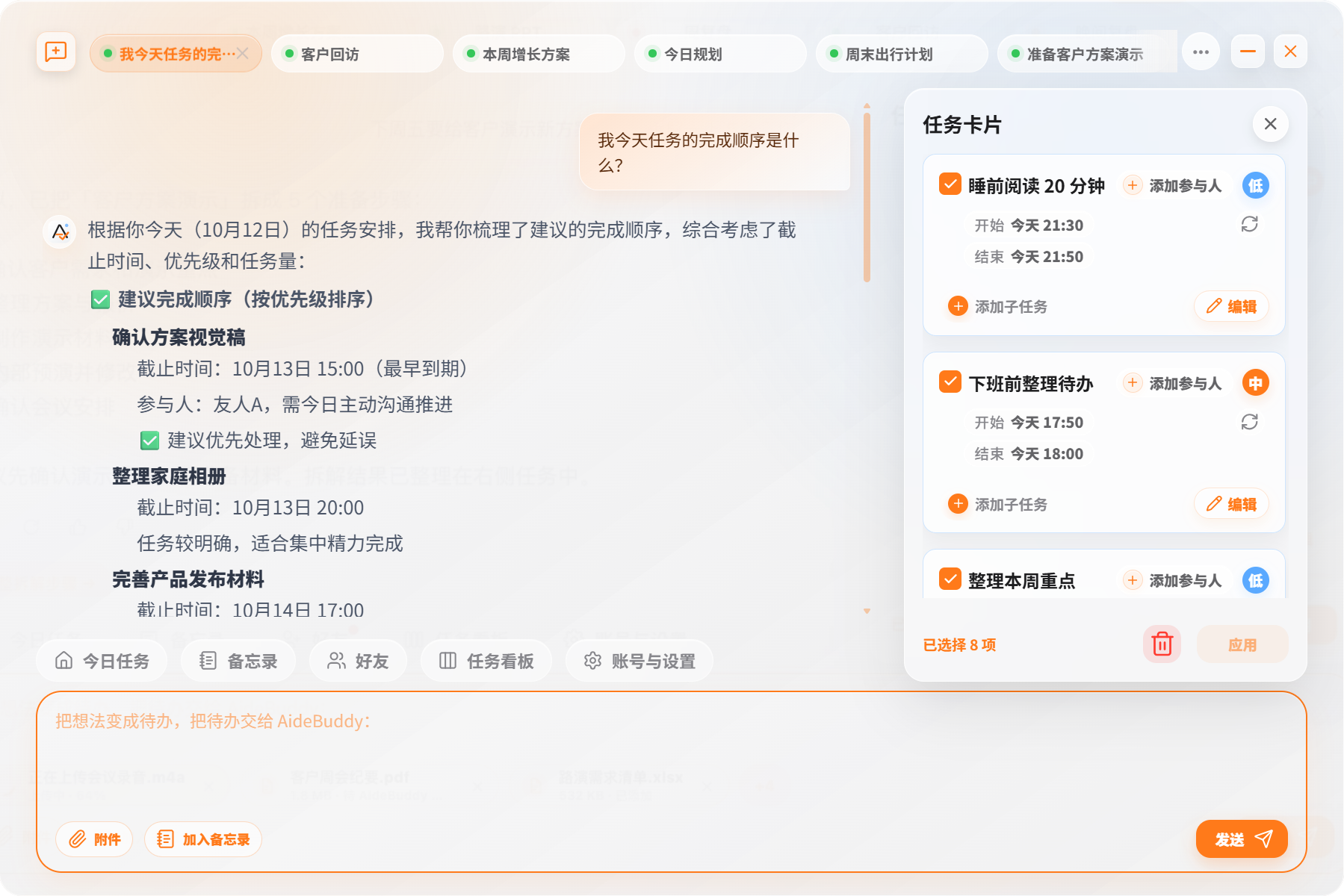Open the 周末出行计划 tab
The height and width of the screenshot is (896, 1344).
point(902,54)
